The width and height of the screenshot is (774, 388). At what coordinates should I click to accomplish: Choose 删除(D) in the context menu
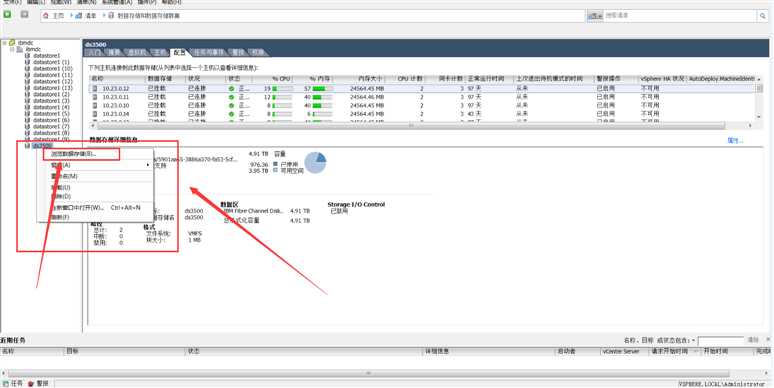96,196
